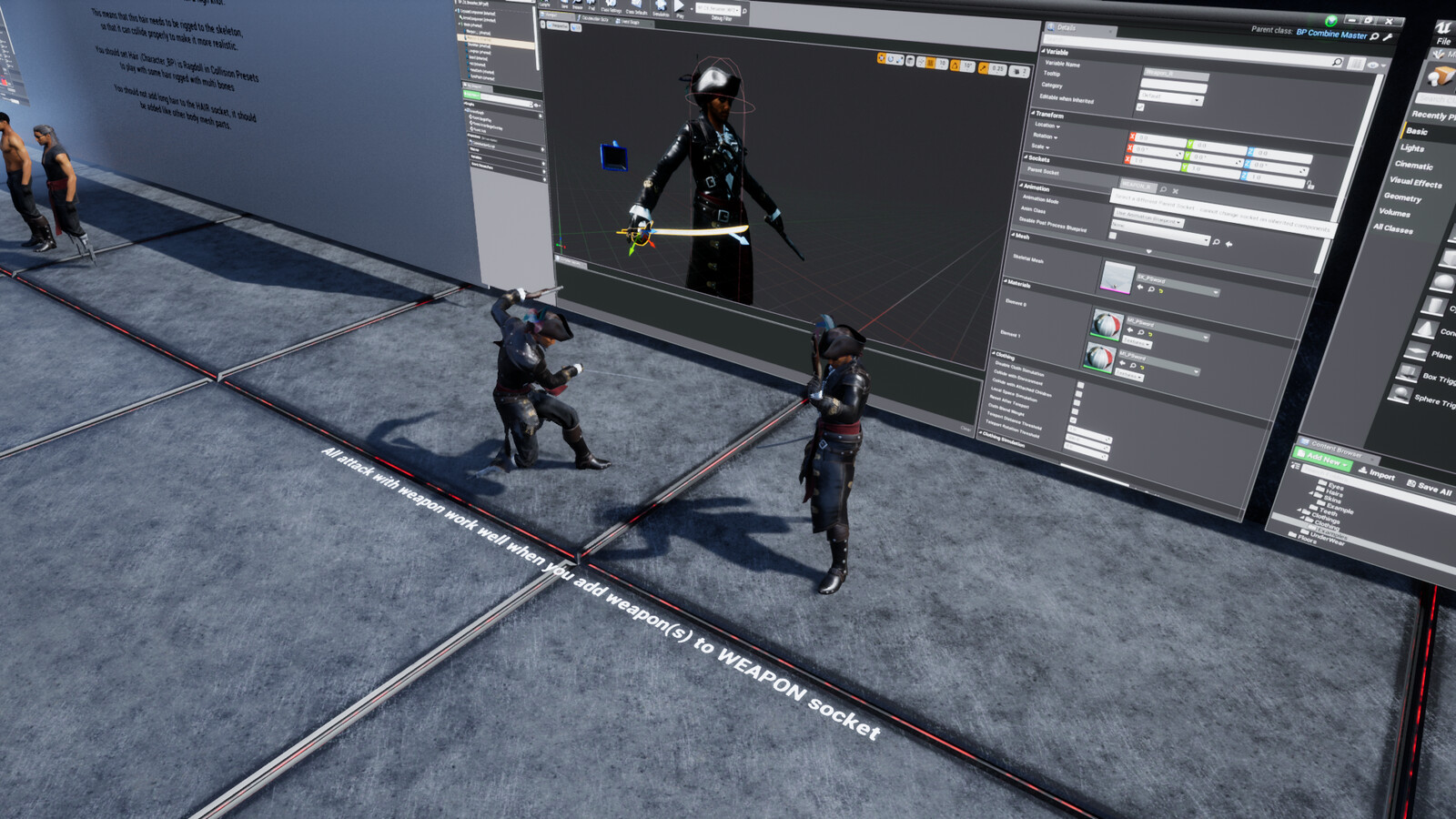The image size is (1456, 819).
Task: Toggle grid snapping icon in viewport
Action: (x=930, y=63)
